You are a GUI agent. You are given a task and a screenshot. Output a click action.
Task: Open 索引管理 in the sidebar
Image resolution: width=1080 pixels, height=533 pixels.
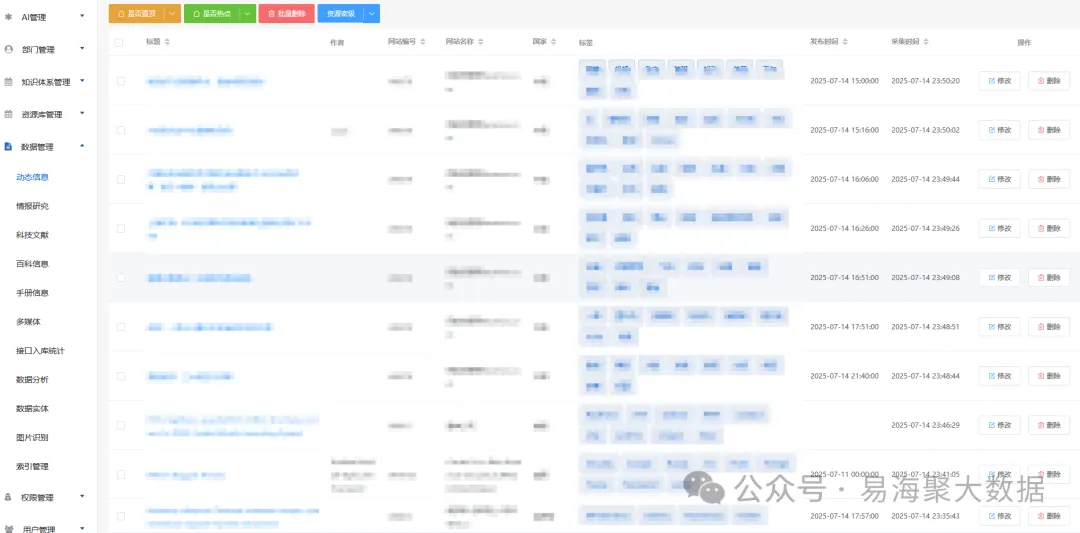(x=32, y=466)
